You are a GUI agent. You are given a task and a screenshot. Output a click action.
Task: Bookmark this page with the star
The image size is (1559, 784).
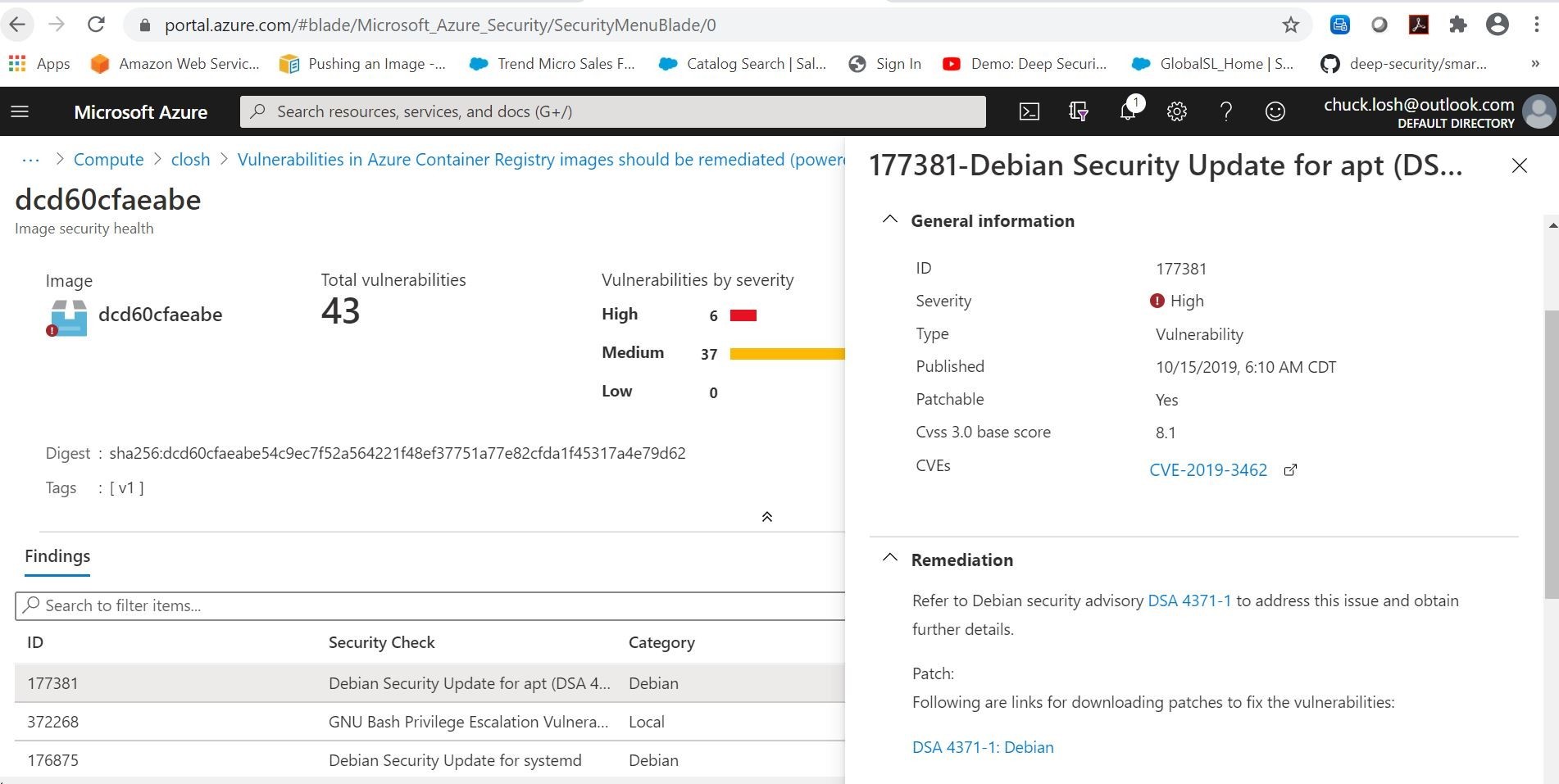(1291, 25)
